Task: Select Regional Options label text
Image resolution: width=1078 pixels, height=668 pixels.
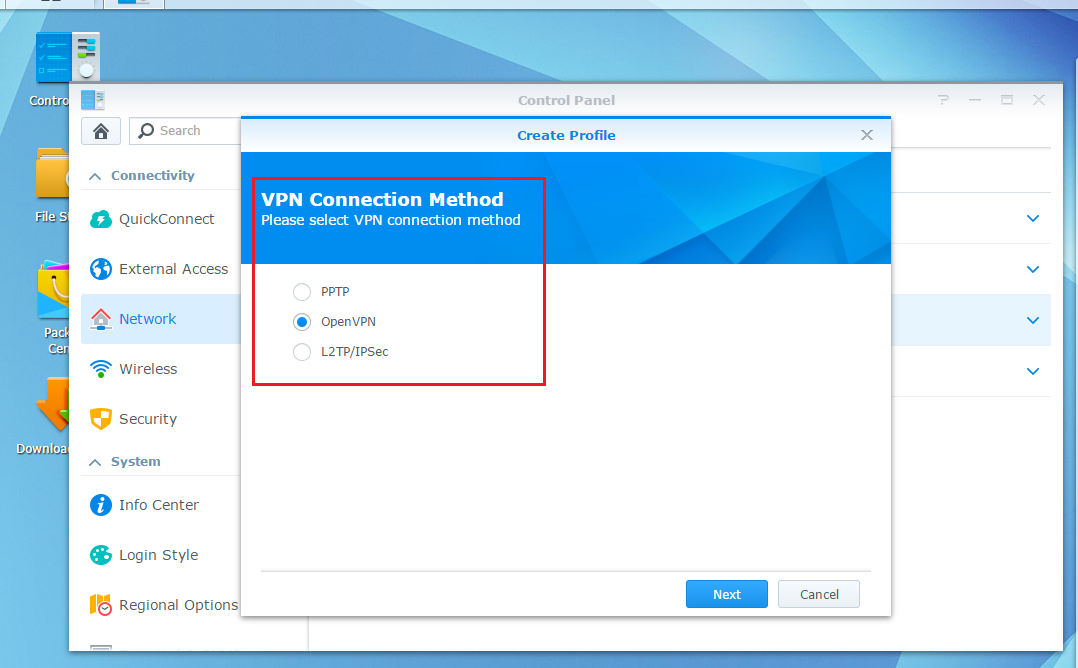Action: coord(179,605)
